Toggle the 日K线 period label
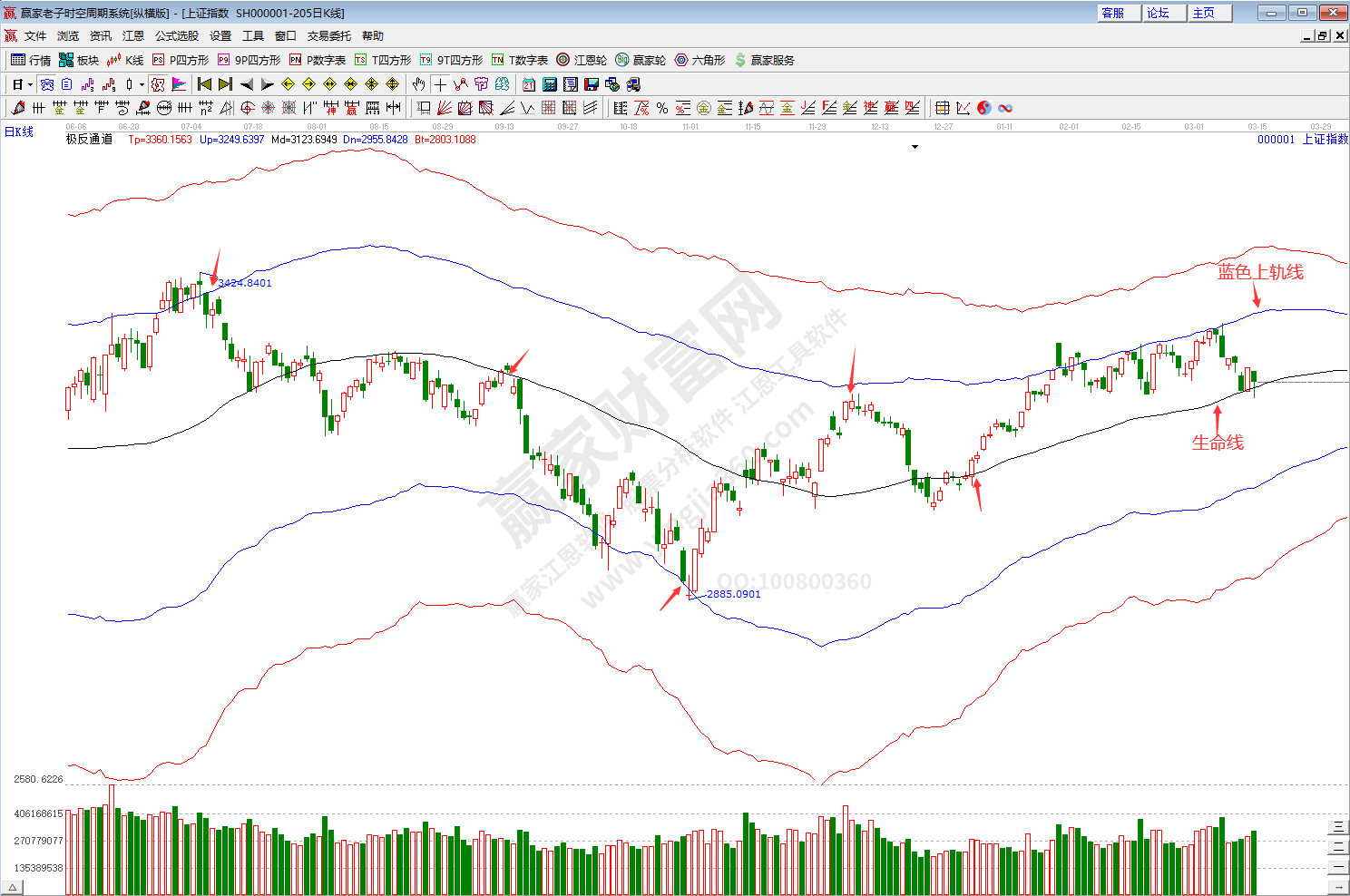The height and width of the screenshot is (896, 1350). tap(19, 132)
